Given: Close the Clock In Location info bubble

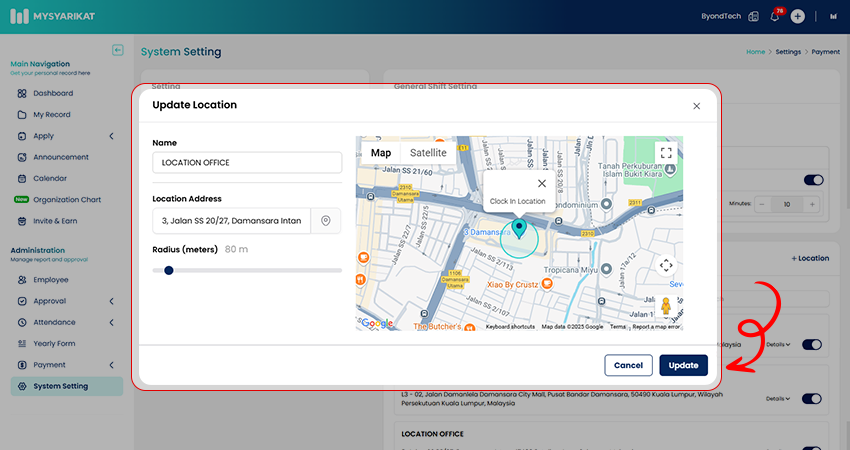Looking at the screenshot, I should click(x=542, y=183).
